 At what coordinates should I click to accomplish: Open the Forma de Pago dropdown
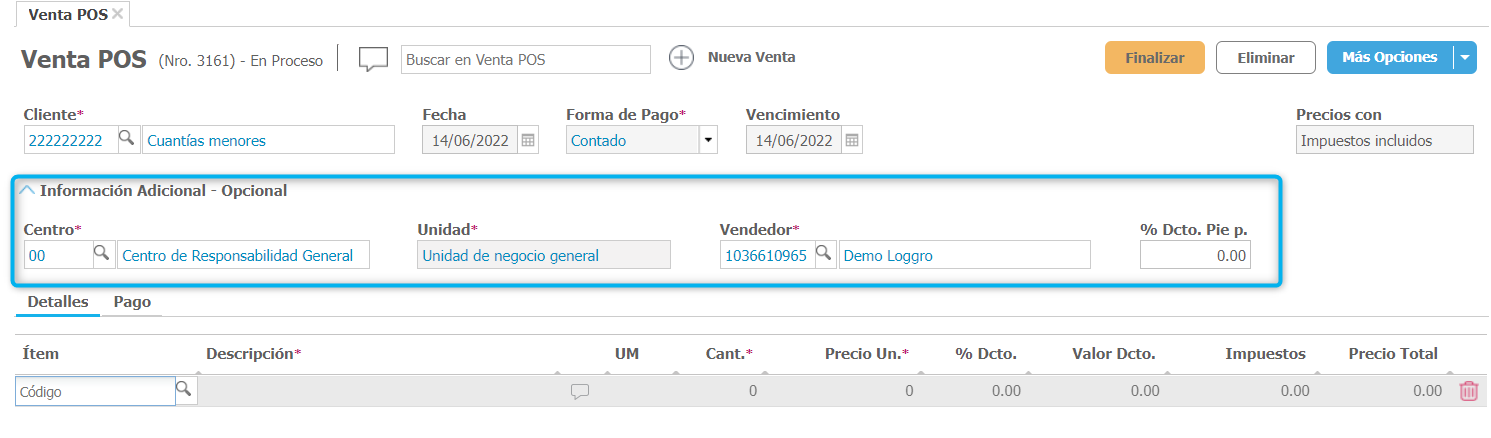click(x=708, y=140)
